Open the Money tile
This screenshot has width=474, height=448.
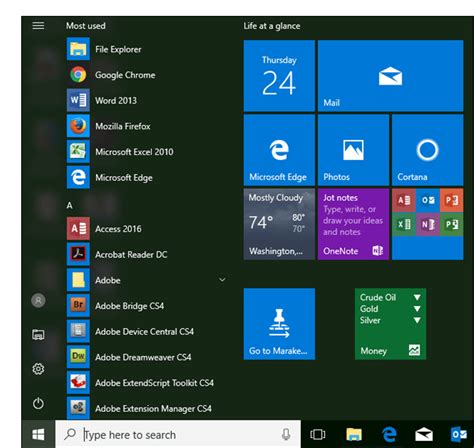point(390,324)
